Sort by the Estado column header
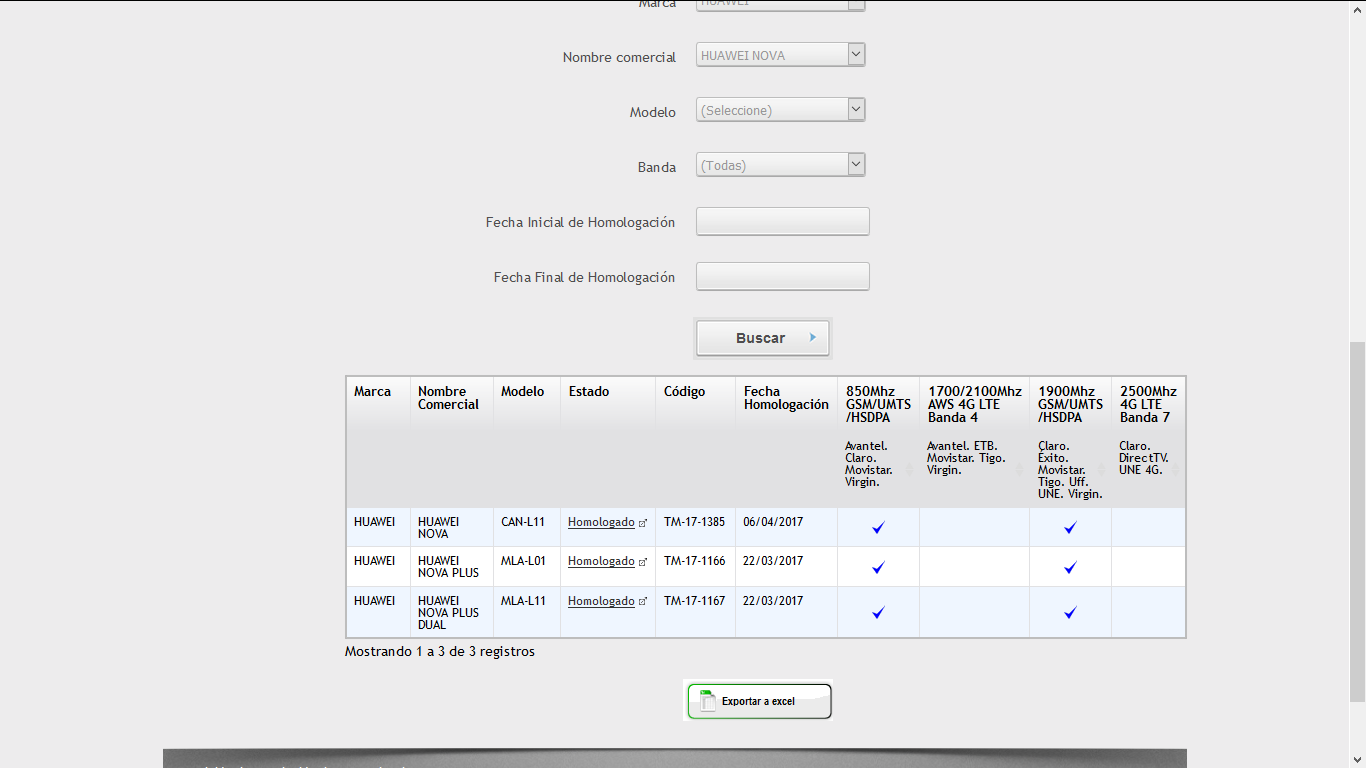The image size is (1366, 768). [608, 442]
